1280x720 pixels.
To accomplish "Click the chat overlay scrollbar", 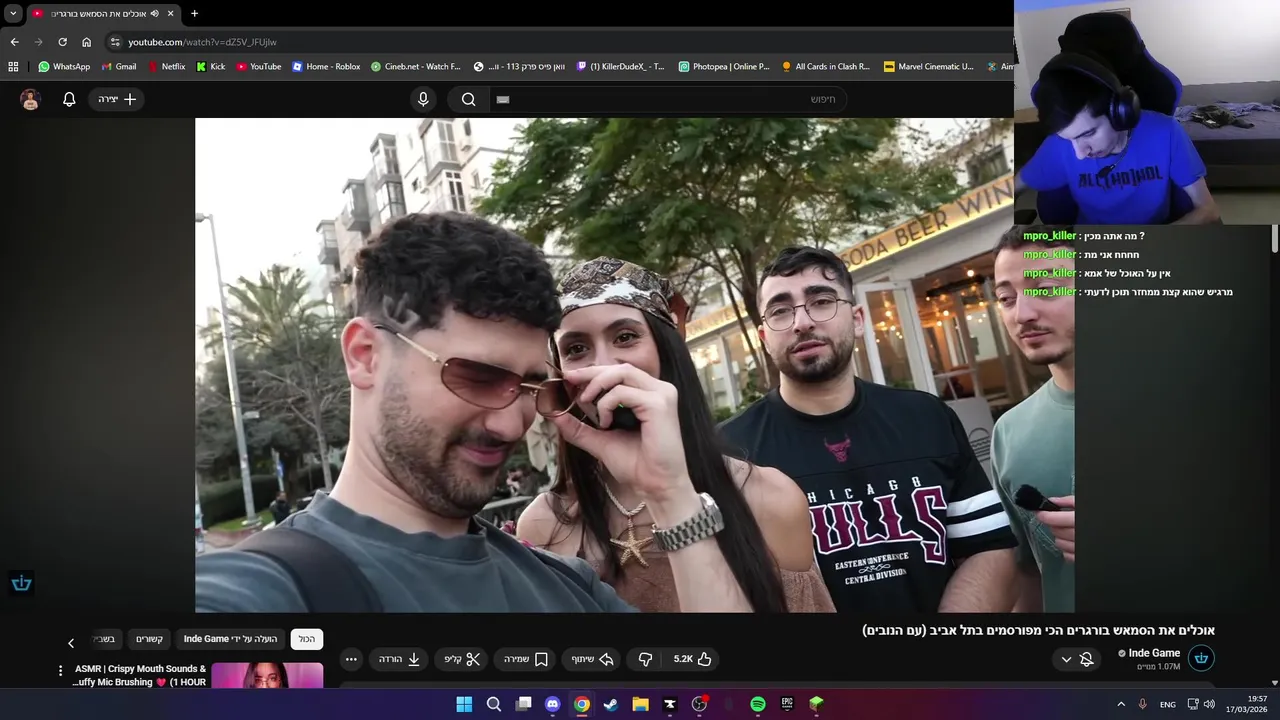I will pos(1275,239).
